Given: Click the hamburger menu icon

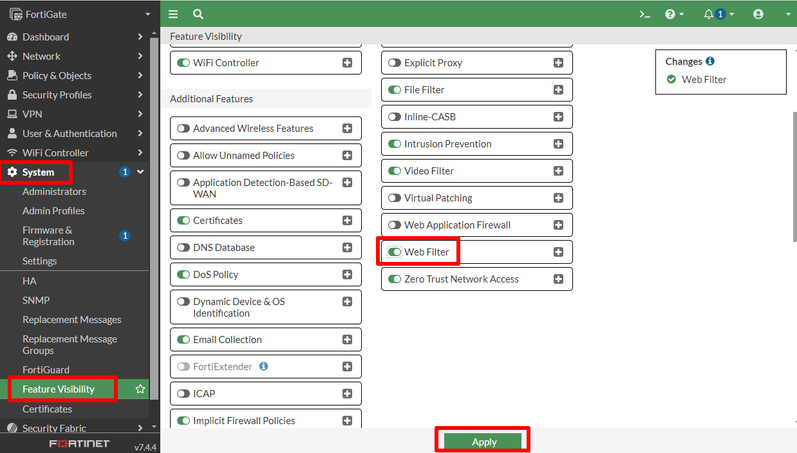Looking at the screenshot, I should coord(173,14).
